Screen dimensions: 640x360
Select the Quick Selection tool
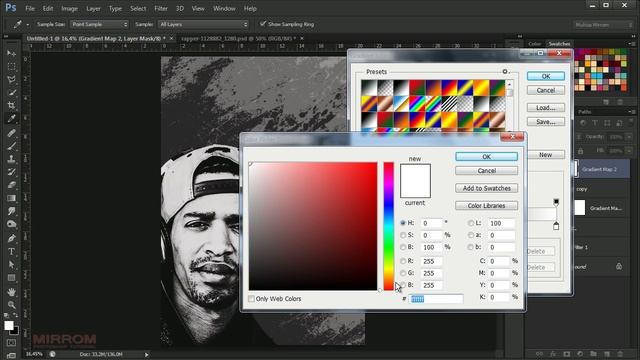click(11, 92)
